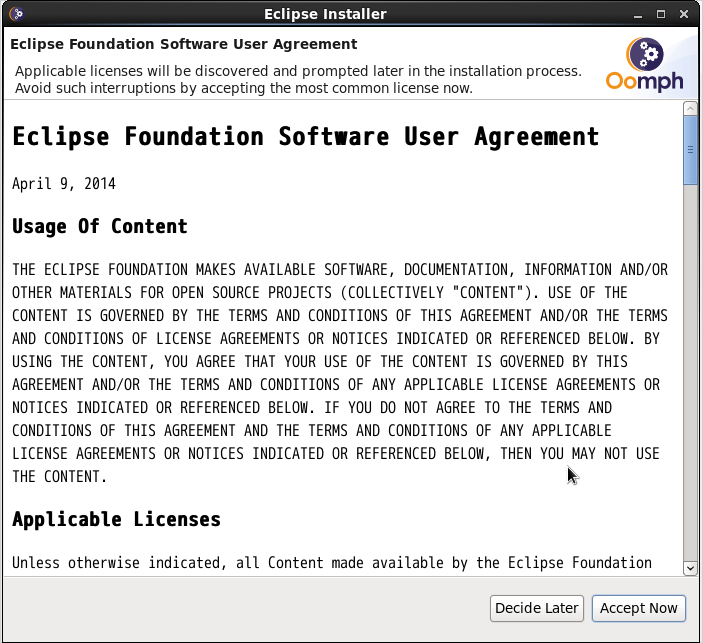
Task: Click the bold header title 'Eclipse Foundation Software User Agreement'
Action: click(184, 44)
